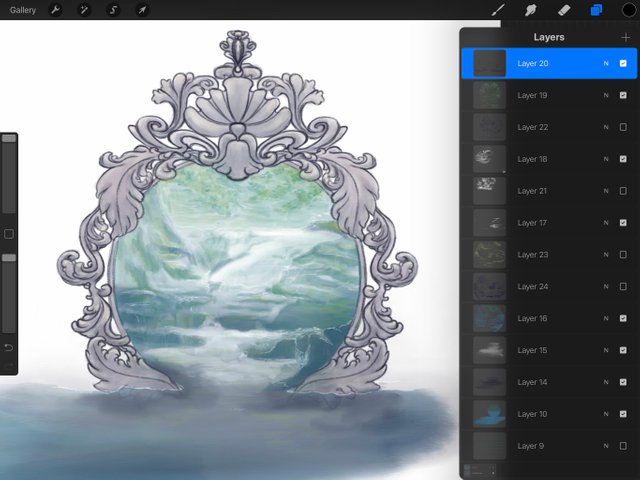Open blend mode N for Layer 22
The image size is (640, 480).
pyautogui.click(x=606, y=127)
